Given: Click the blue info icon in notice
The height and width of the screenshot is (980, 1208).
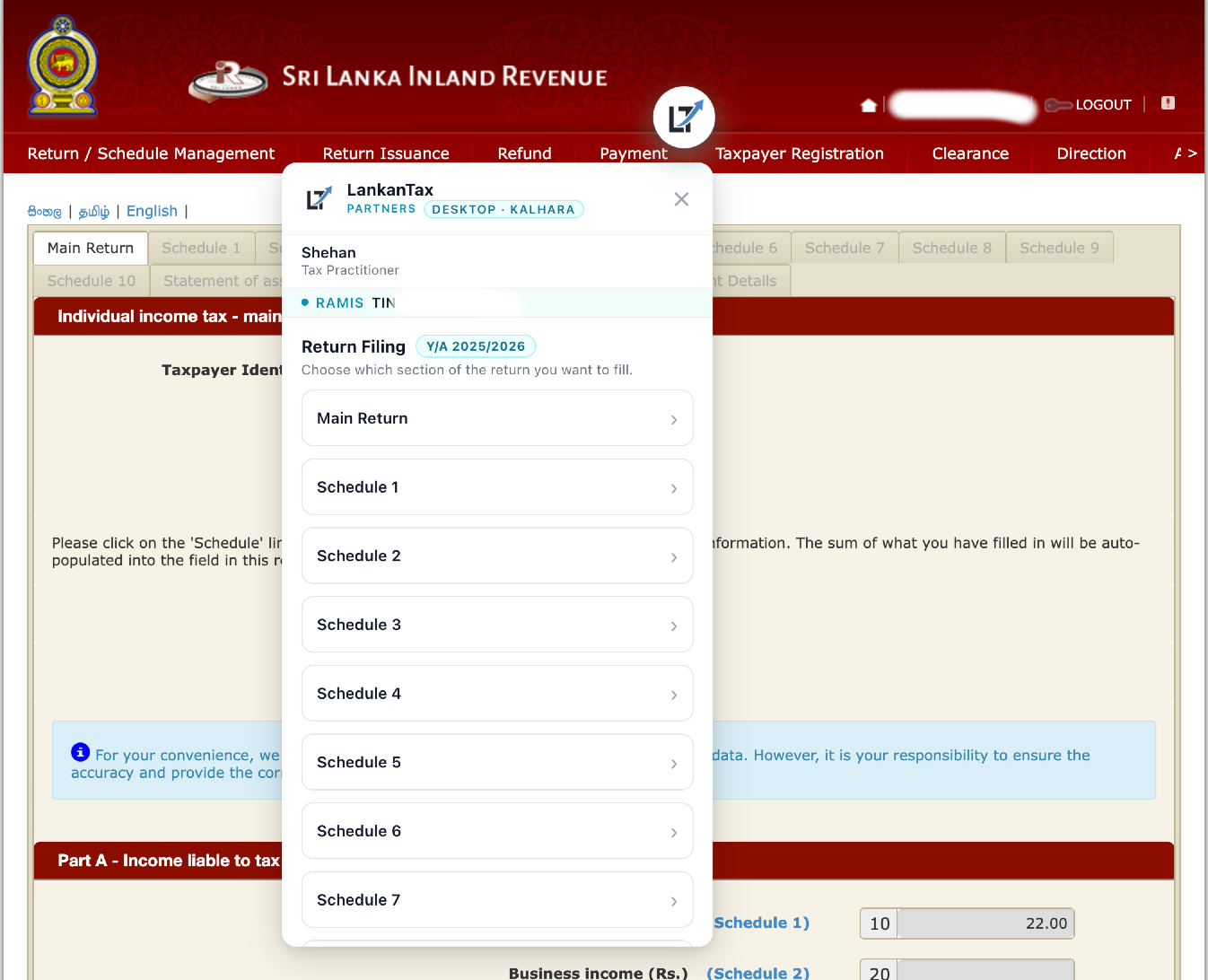Looking at the screenshot, I should (x=80, y=752).
